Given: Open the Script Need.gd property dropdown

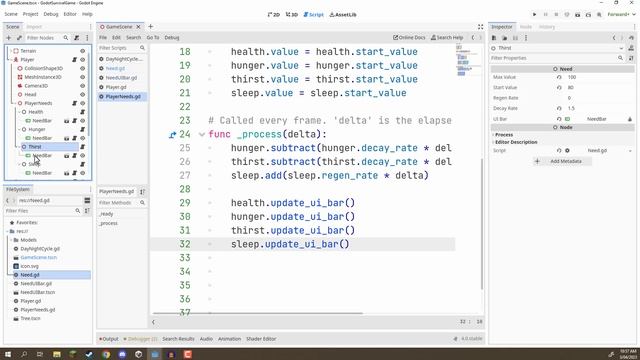Looking at the screenshot, I should pyautogui.click(x=631, y=151).
